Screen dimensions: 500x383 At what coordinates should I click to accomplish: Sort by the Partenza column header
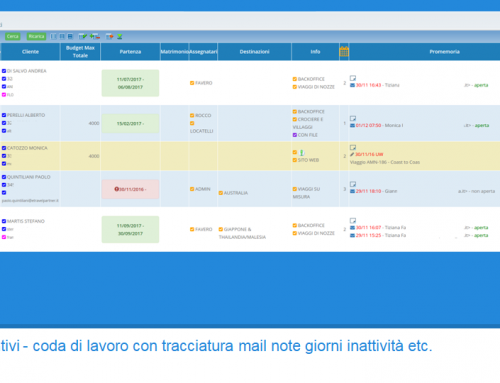tap(130, 52)
